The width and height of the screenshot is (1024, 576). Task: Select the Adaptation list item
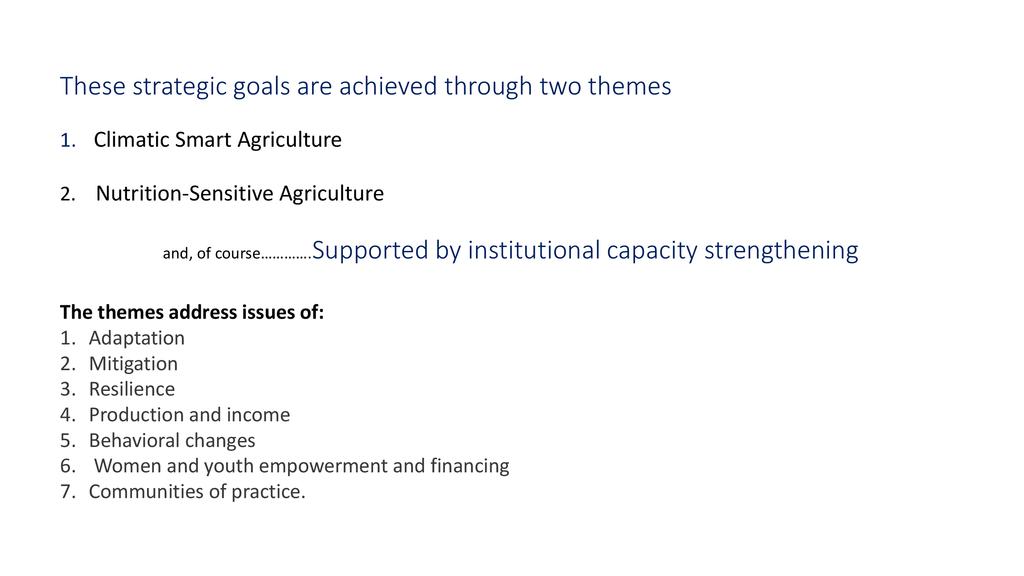136,338
